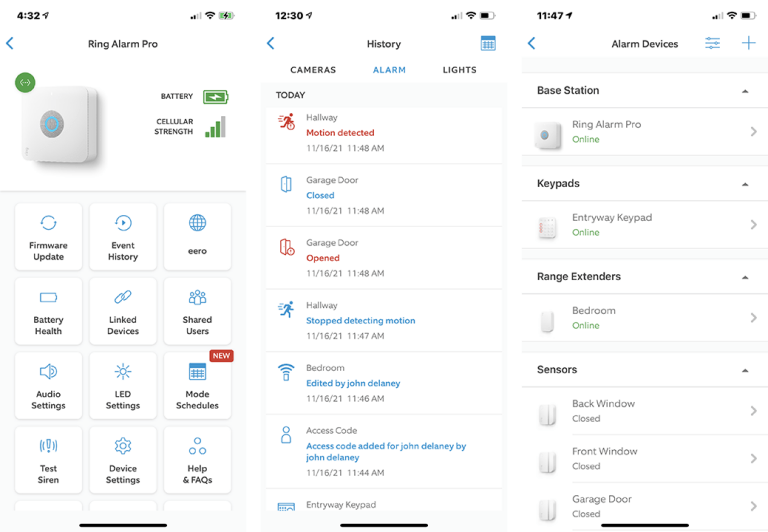Tap the Hallway motion detected running icon

point(287,121)
